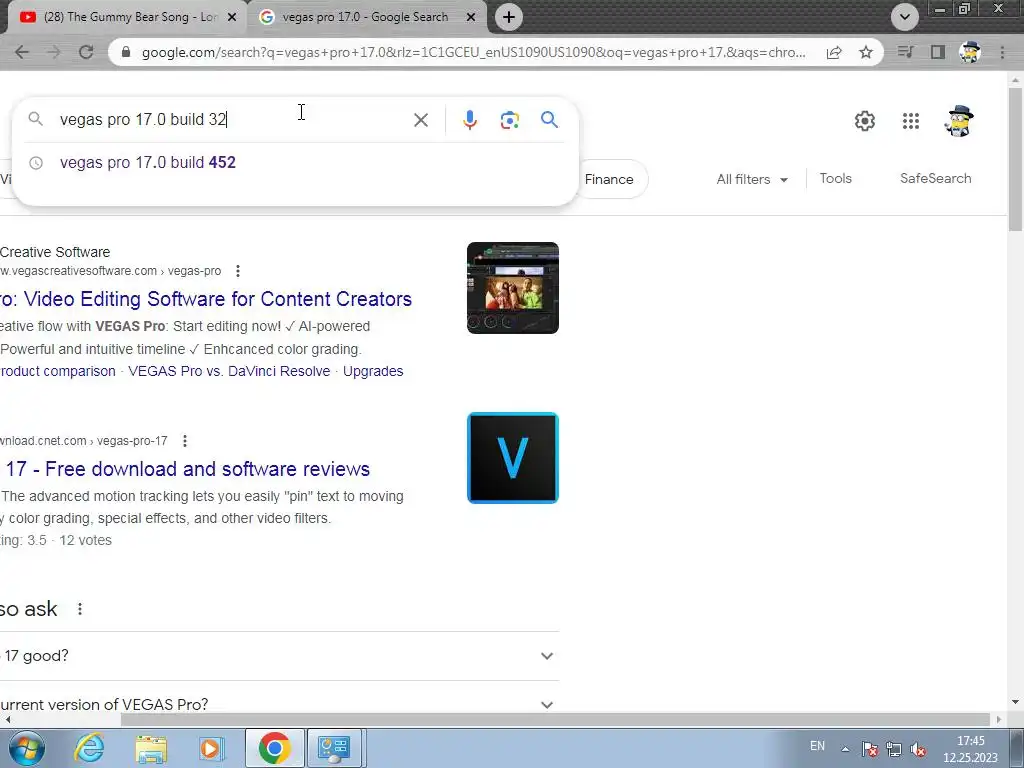Submit search with blue magnifier
This screenshot has width=1024, height=768.
coord(549,120)
